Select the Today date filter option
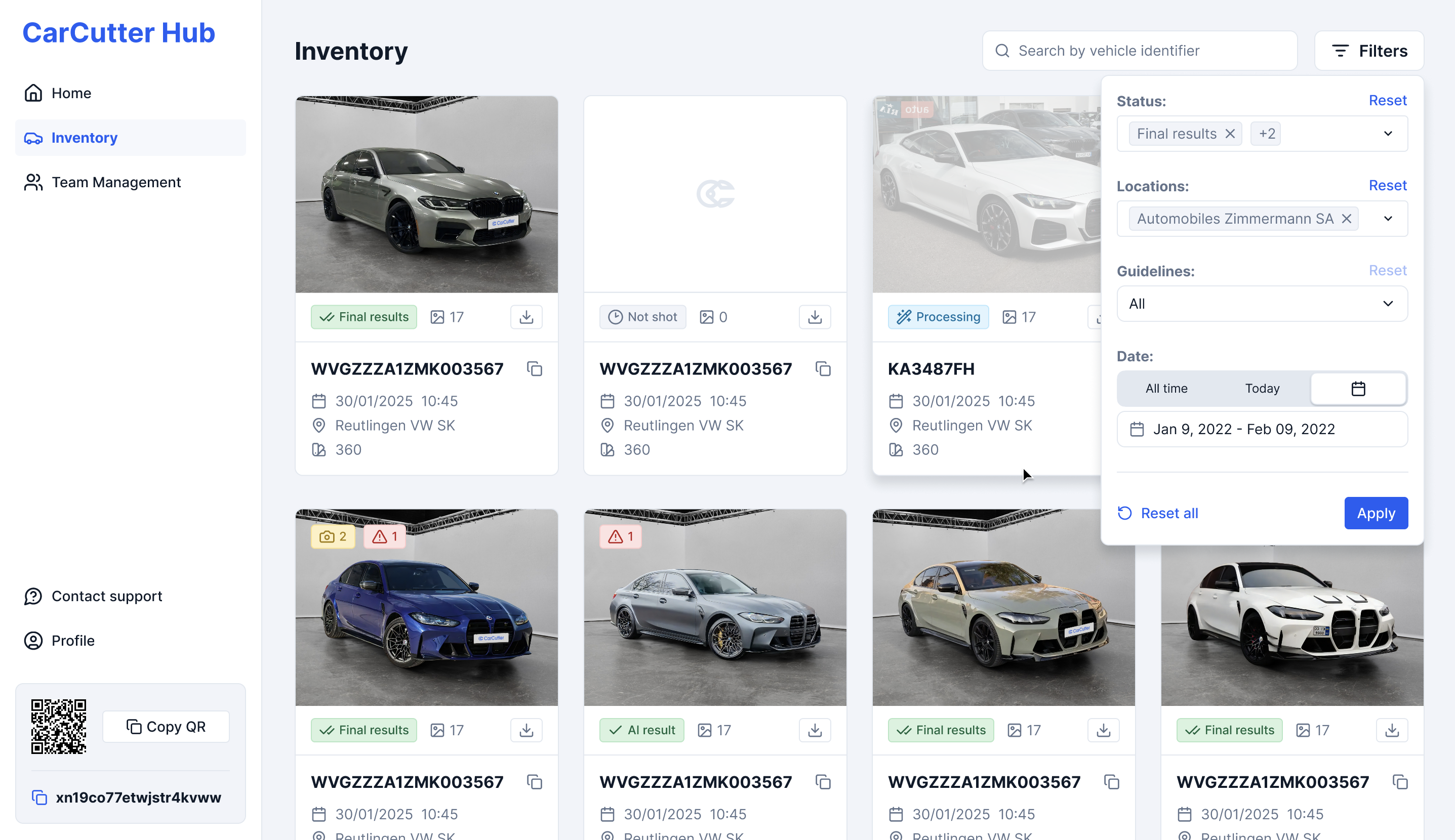 tap(1262, 388)
